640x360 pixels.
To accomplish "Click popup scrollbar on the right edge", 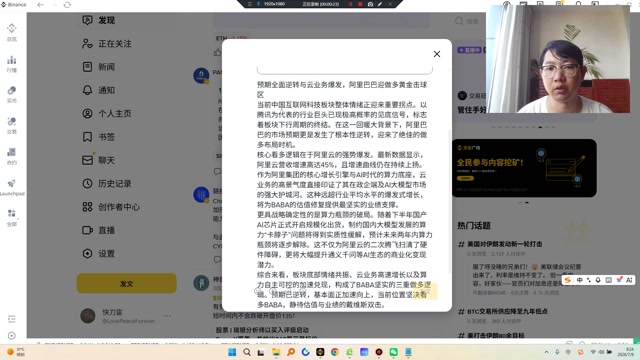I will (450, 202).
